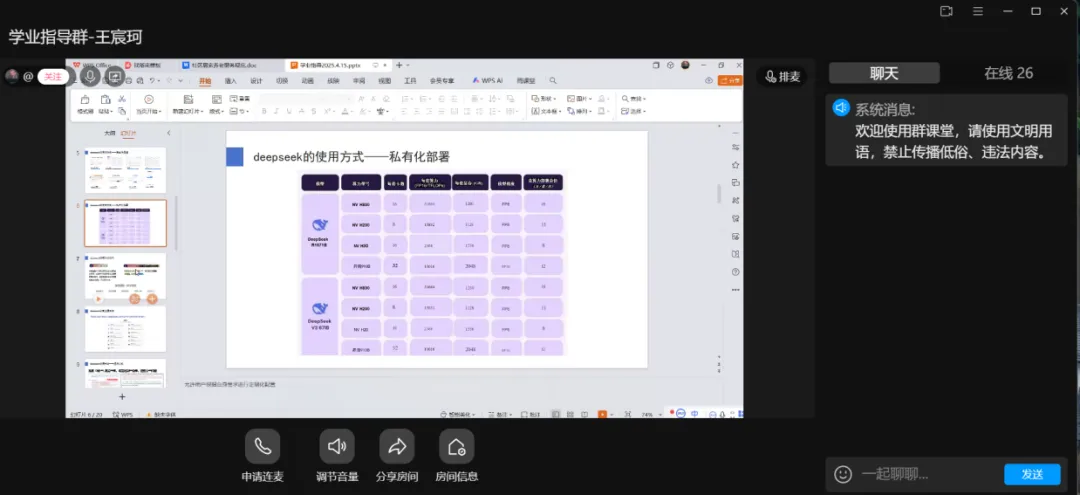This screenshot has height=495, width=1080.
Task: Open the hamburger menu in title bar
Action: 976,11
